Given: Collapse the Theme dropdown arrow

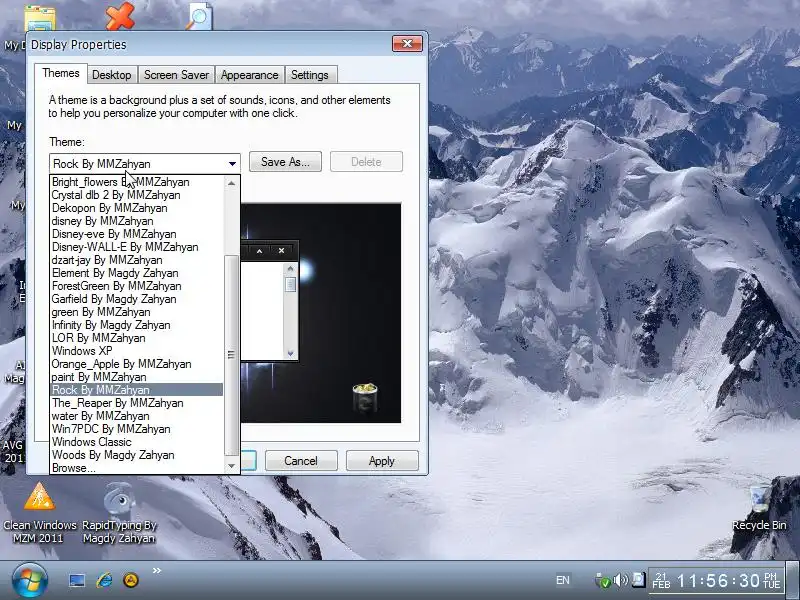Looking at the screenshot, I should tap(232, 164).
